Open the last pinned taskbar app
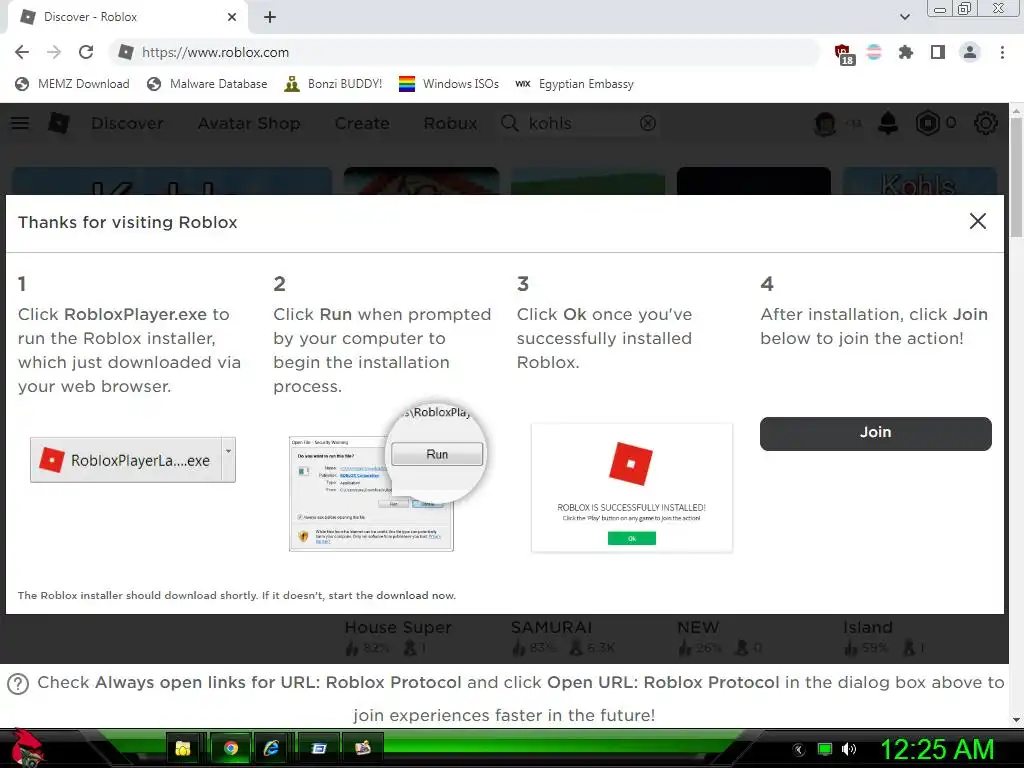Image resolution: width=1024 pixels, height=768 pixels. pyautogui.click(x=362, y=748)
